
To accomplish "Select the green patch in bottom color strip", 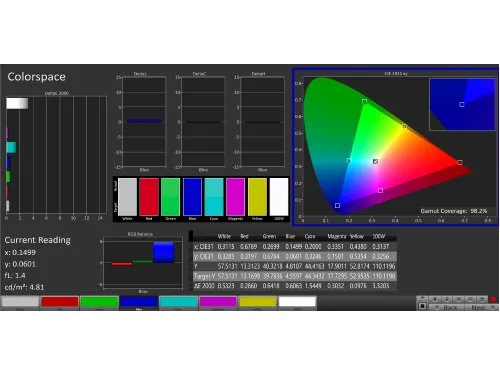I will [99, 302].
